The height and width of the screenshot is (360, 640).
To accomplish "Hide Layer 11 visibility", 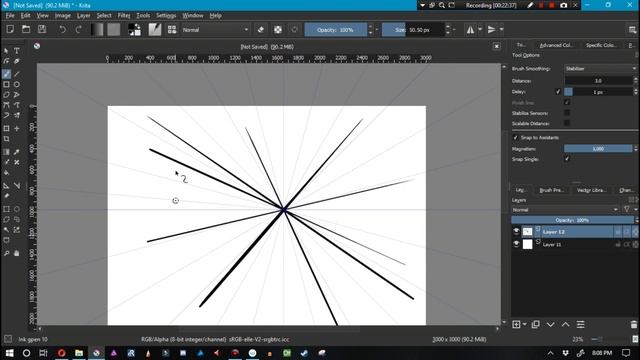I will [516, 244].
